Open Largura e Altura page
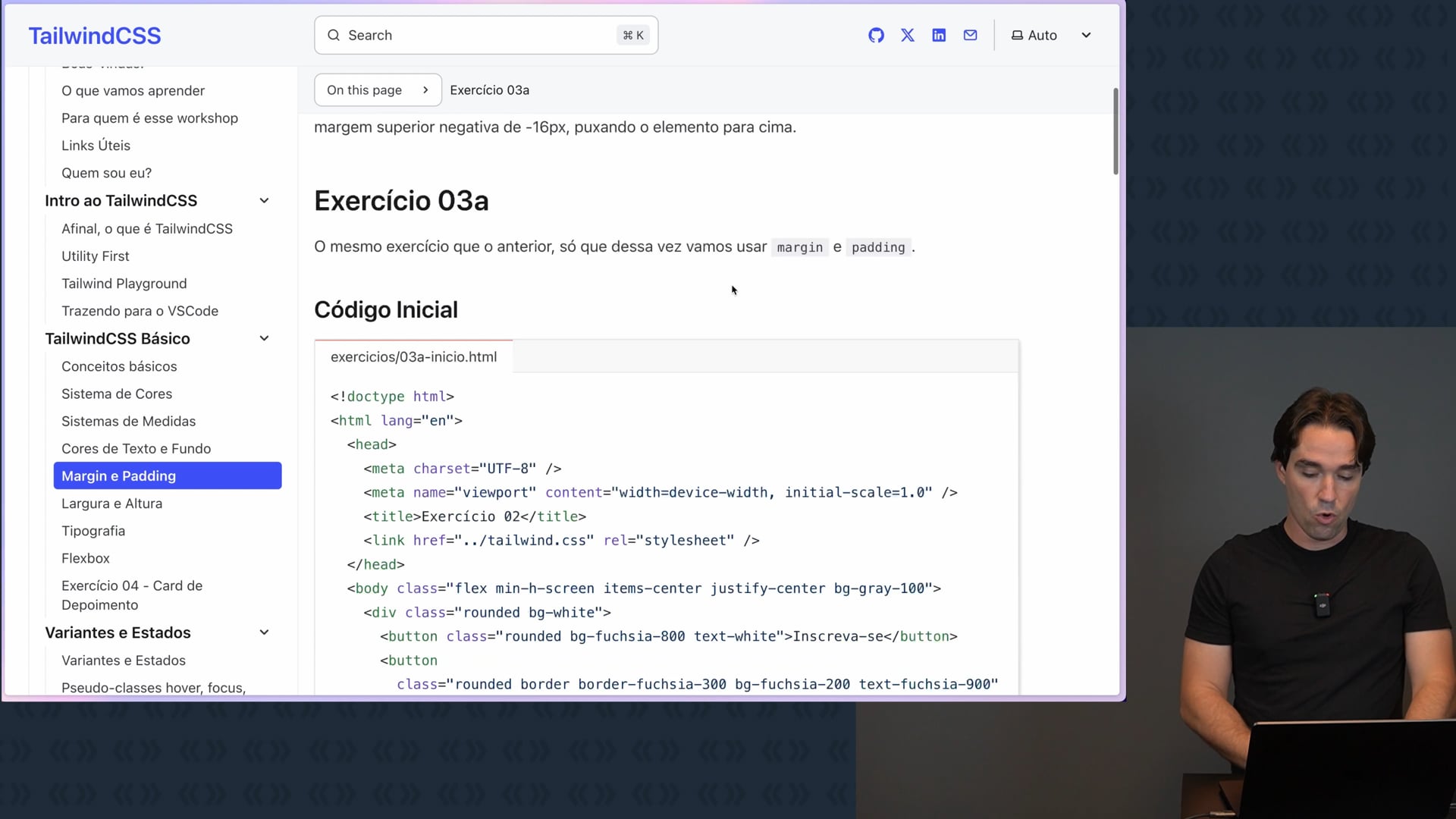Image resolution: width=1456 pixels, height=819 pixels. (111, 504)
